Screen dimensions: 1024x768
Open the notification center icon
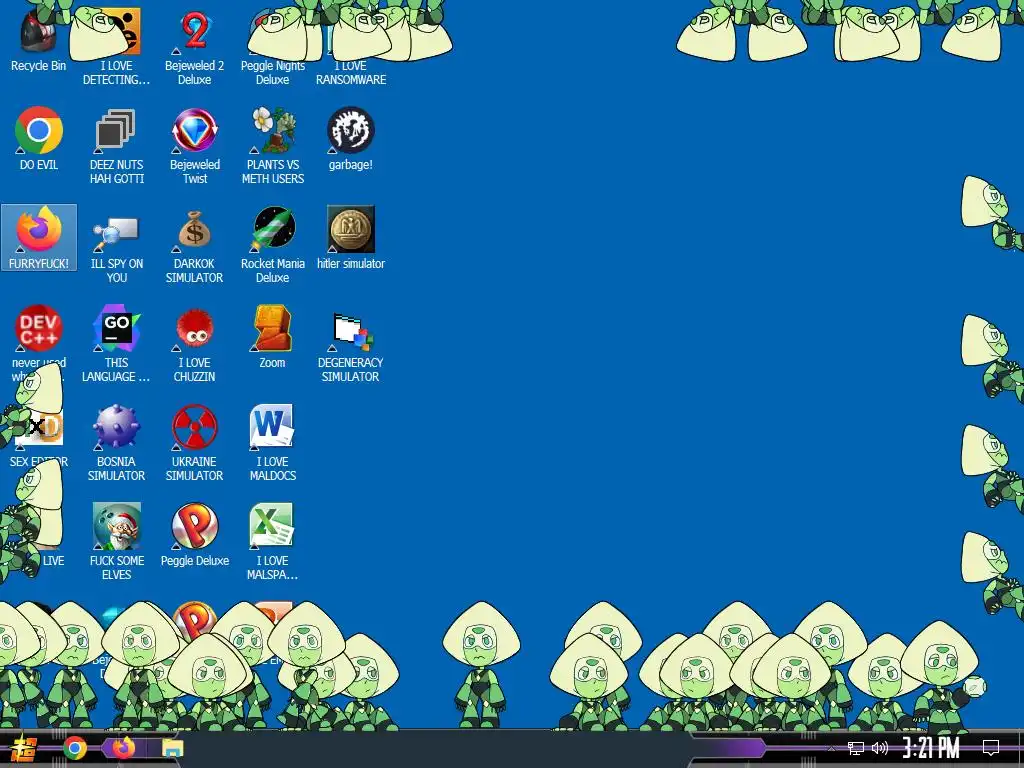[991, 748]
